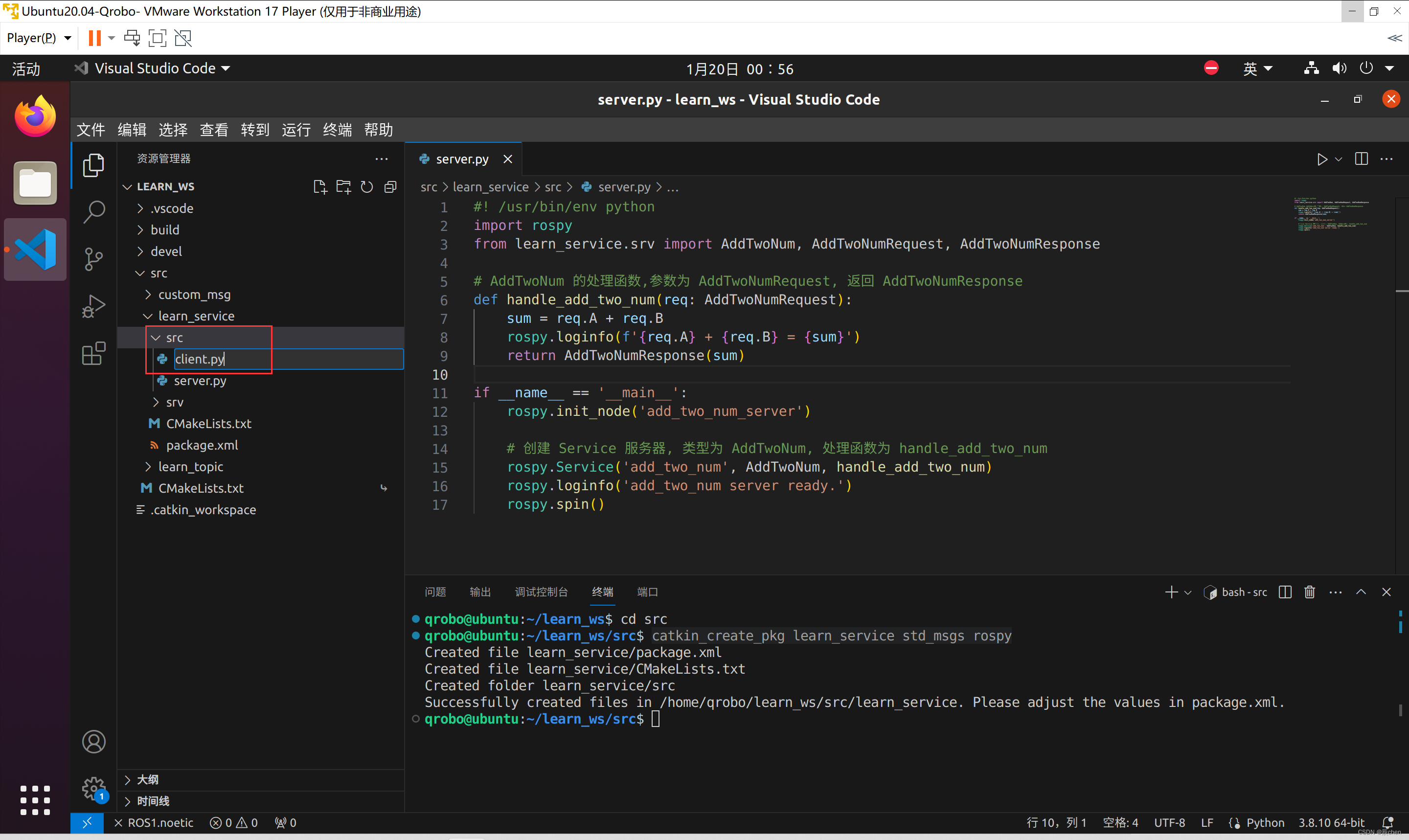Close the terminal panel

pyautogui.click(x=1386, y=592)
